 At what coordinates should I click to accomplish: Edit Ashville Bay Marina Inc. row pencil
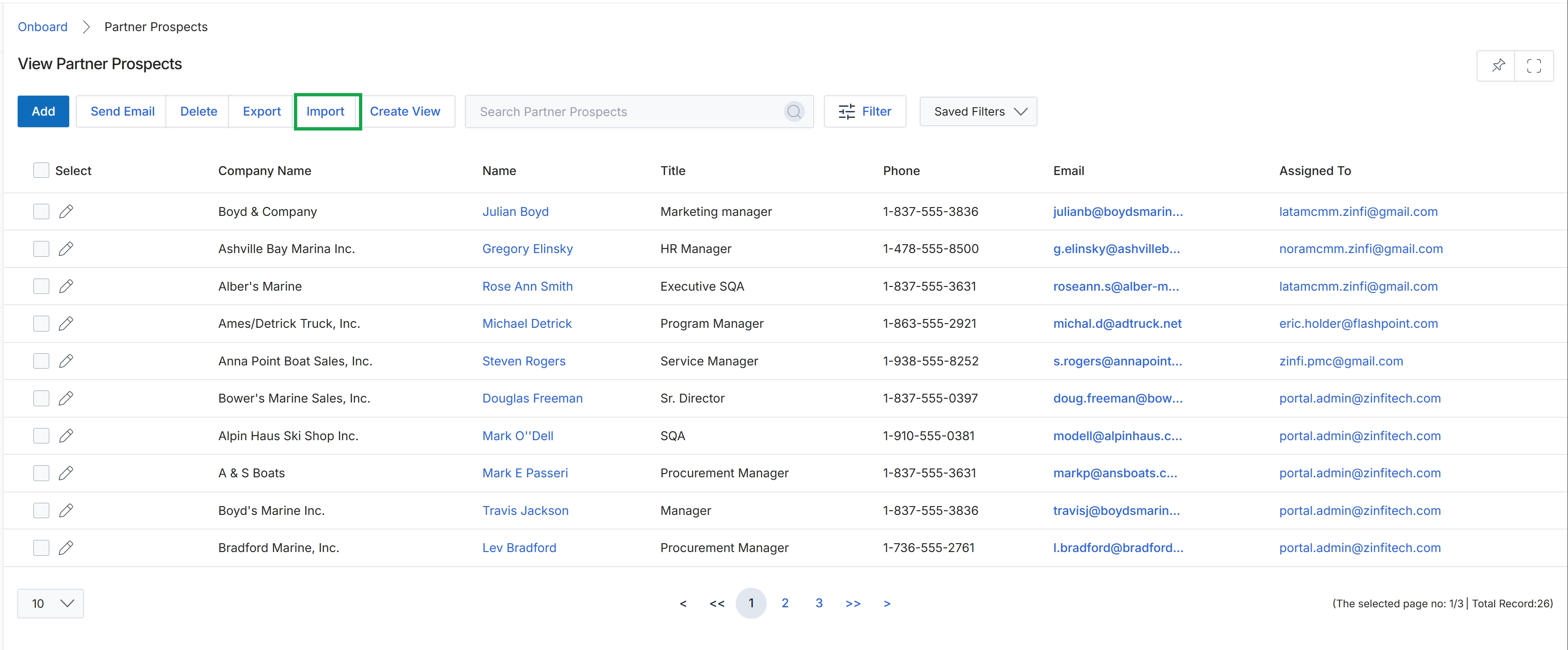pyautogui.click(x=66, y=248)
